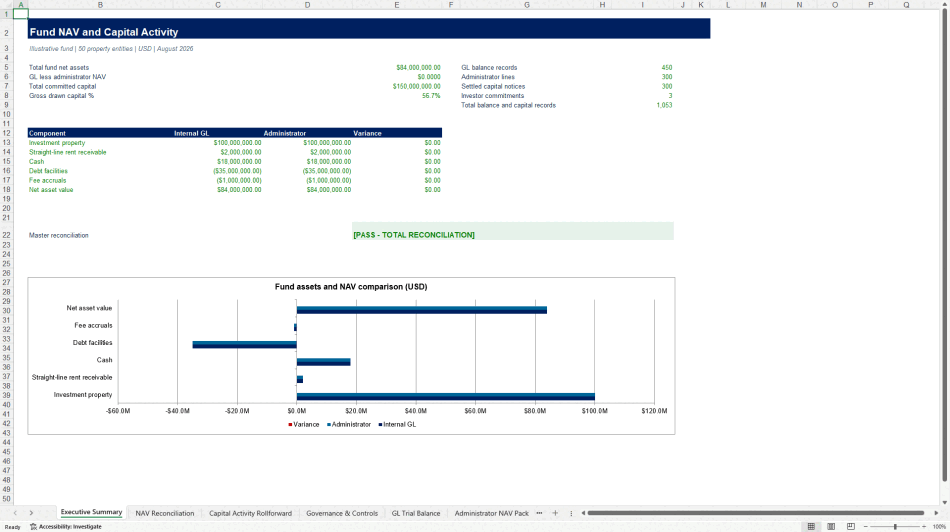The width and height of the screenshot is (950, 532).
Task: Go to the previous sheet using the arrow
Action: click(x=15, y=513)
